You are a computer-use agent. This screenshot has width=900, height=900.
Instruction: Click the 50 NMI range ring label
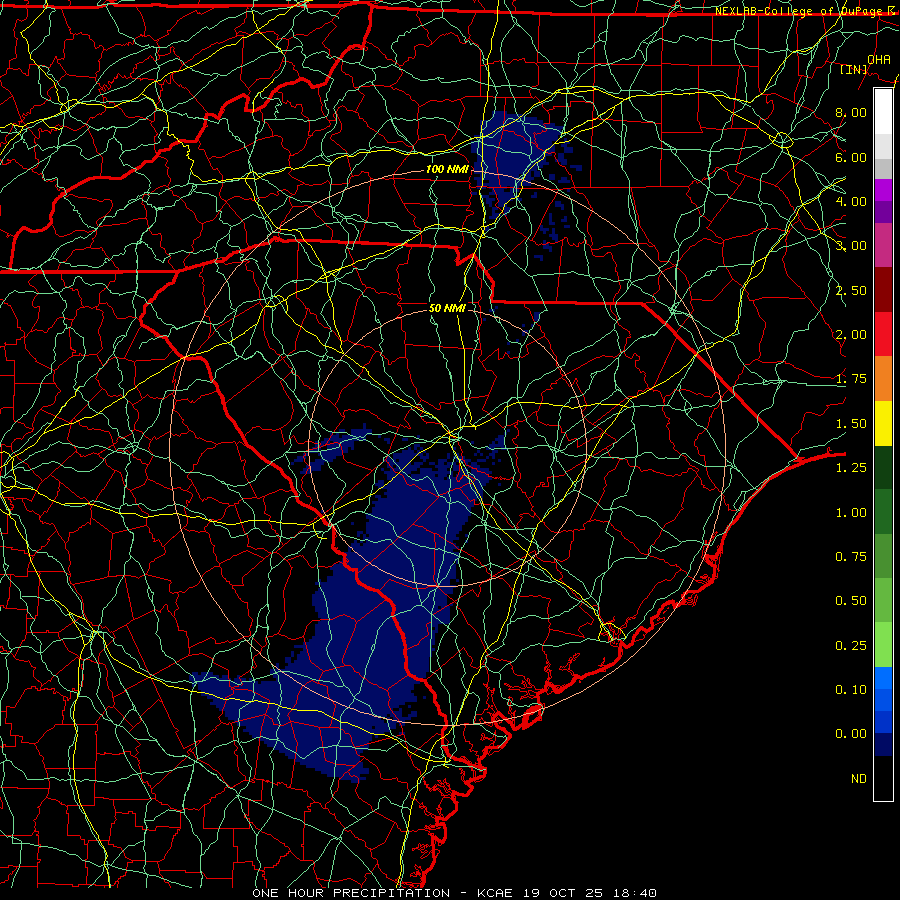tap(447, 308)
